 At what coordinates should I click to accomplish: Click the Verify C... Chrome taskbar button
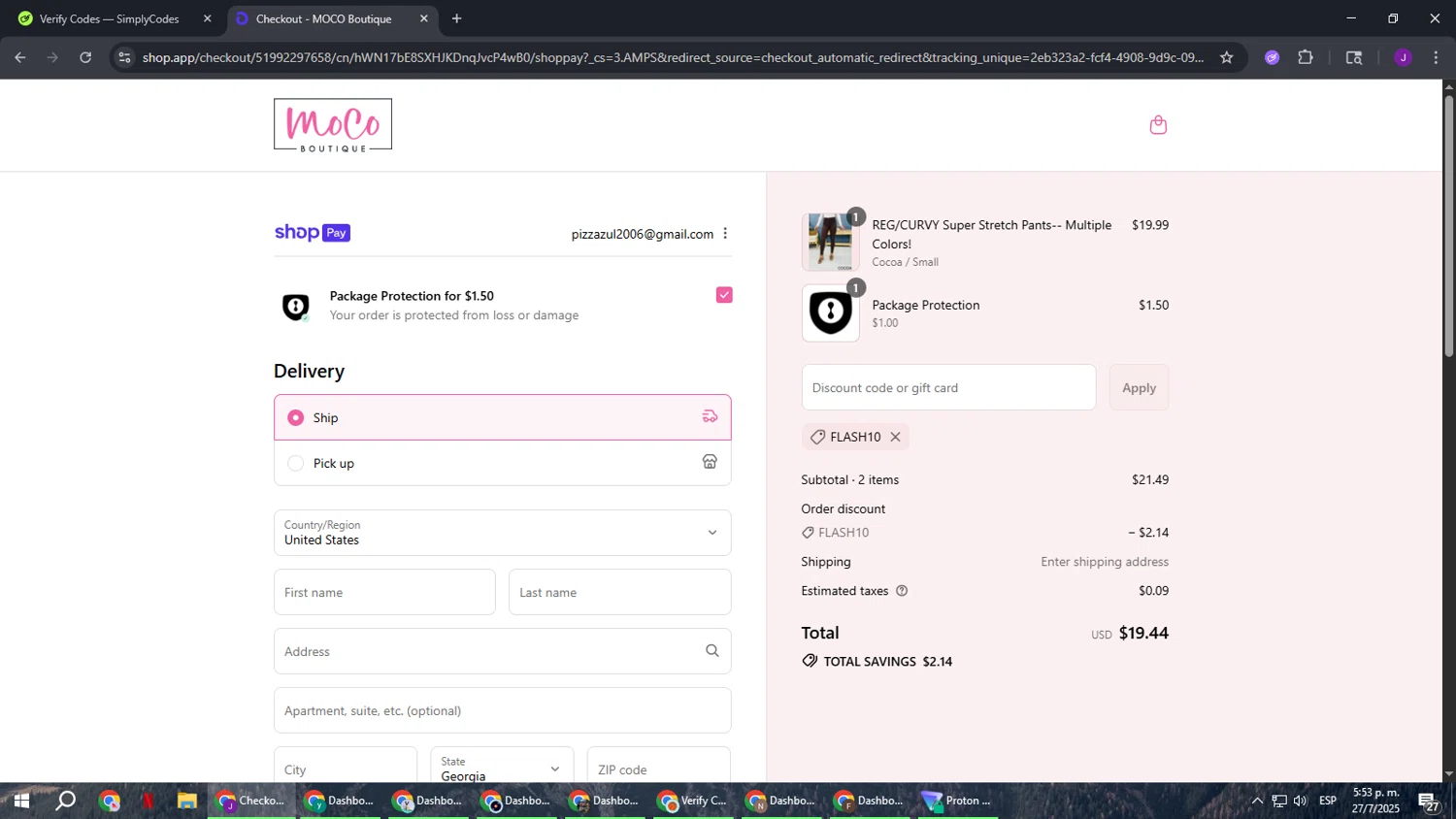pos(693,801)
